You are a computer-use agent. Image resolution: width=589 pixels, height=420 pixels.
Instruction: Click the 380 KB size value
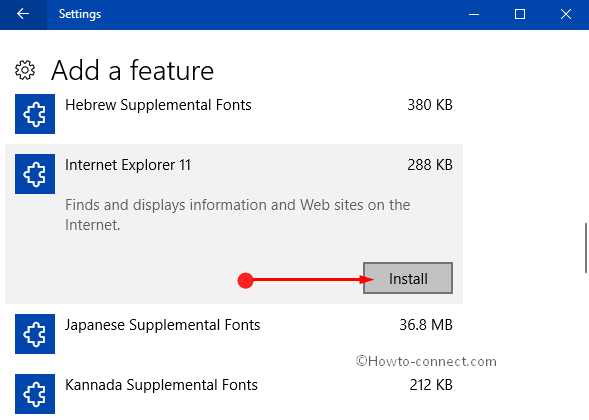click(430, 105)
